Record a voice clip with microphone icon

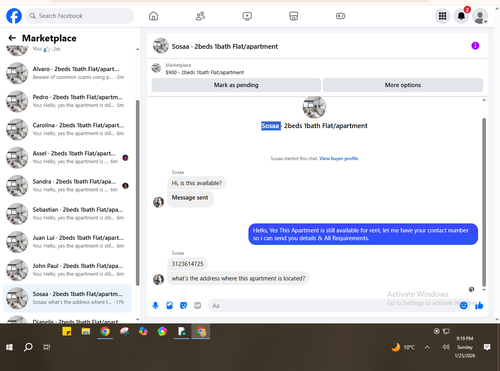[155, 305]
